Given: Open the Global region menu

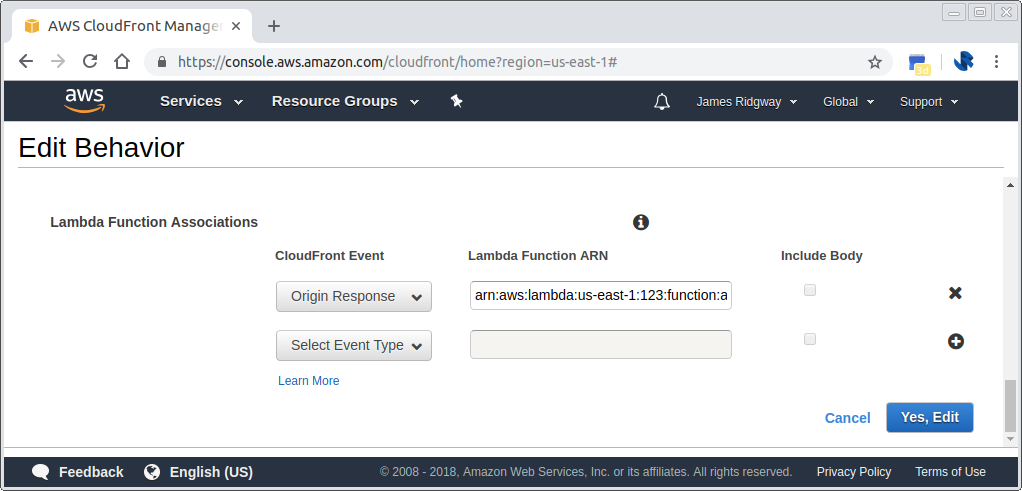Looking at the screenshot, I should (848, 102).
